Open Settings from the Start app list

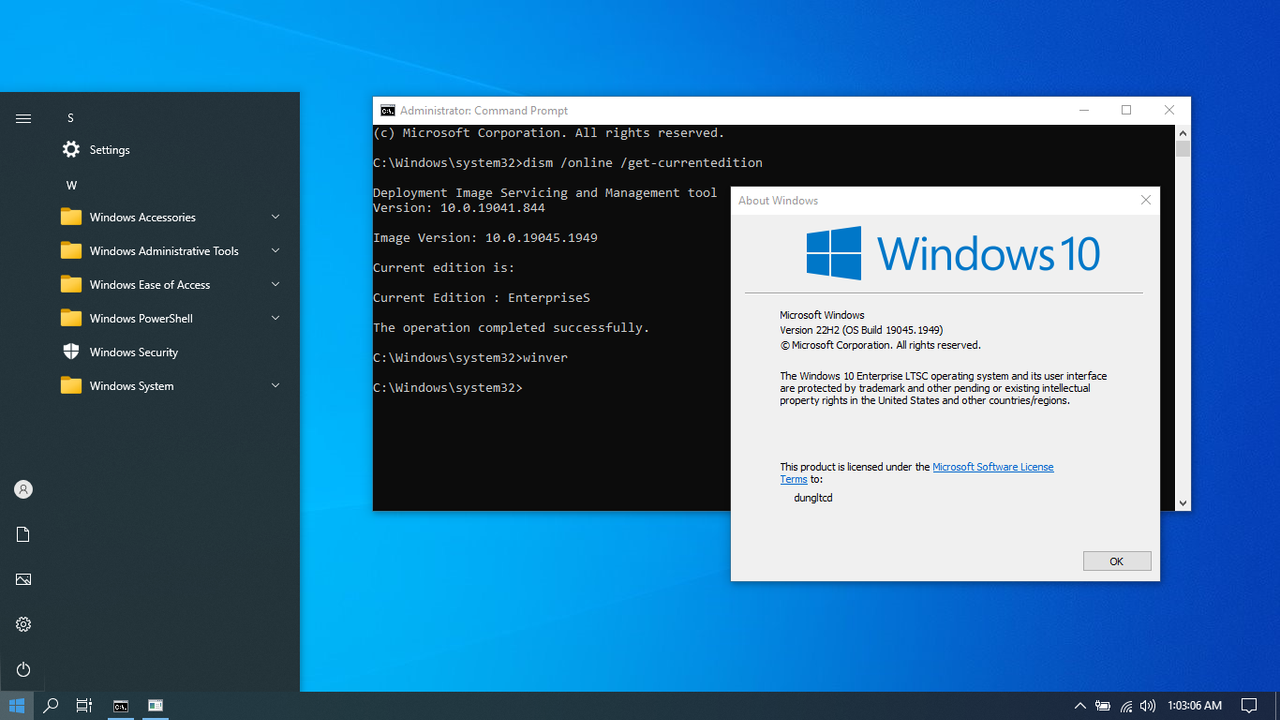(x=96, y=150)
